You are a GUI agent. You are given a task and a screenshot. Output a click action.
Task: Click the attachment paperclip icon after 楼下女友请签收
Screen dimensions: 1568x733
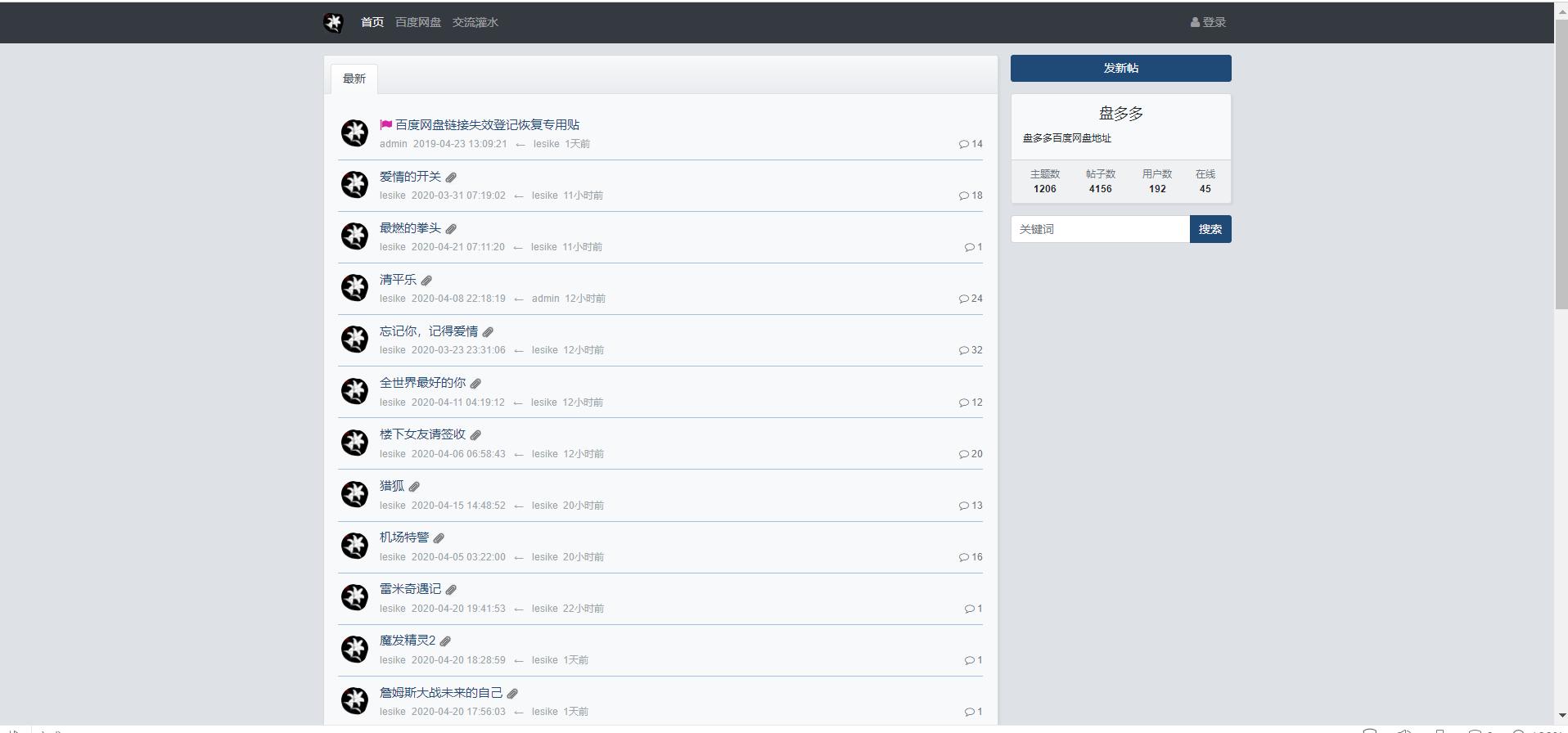(x=475, y=435)
